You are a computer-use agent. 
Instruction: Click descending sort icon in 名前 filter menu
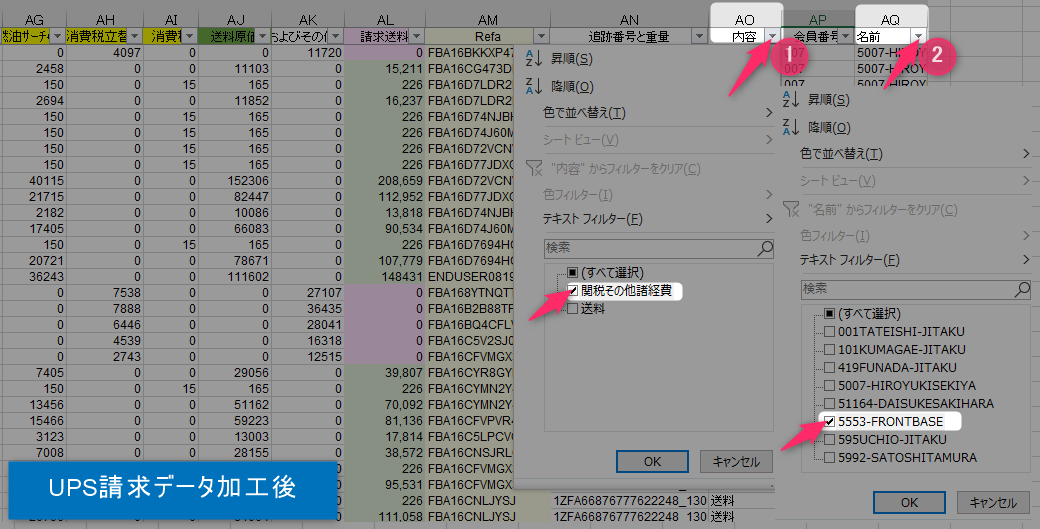pos(791,127)
